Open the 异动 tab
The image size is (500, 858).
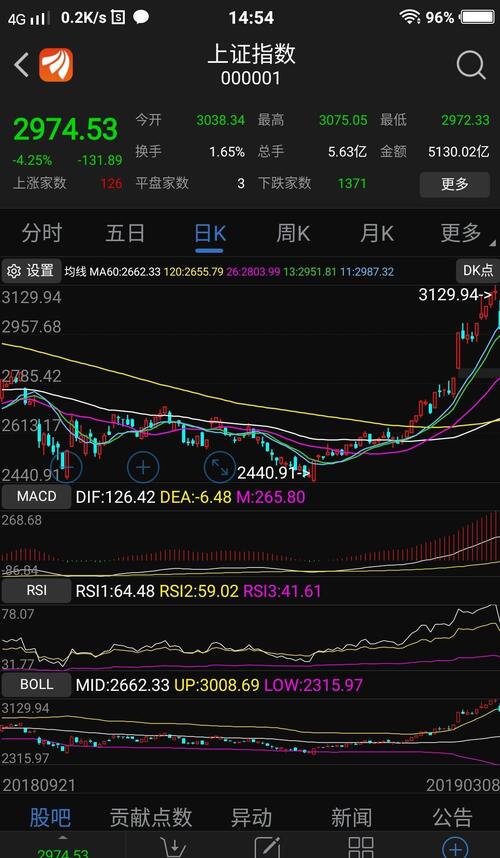pyautogui.click(x=251, y=818)
